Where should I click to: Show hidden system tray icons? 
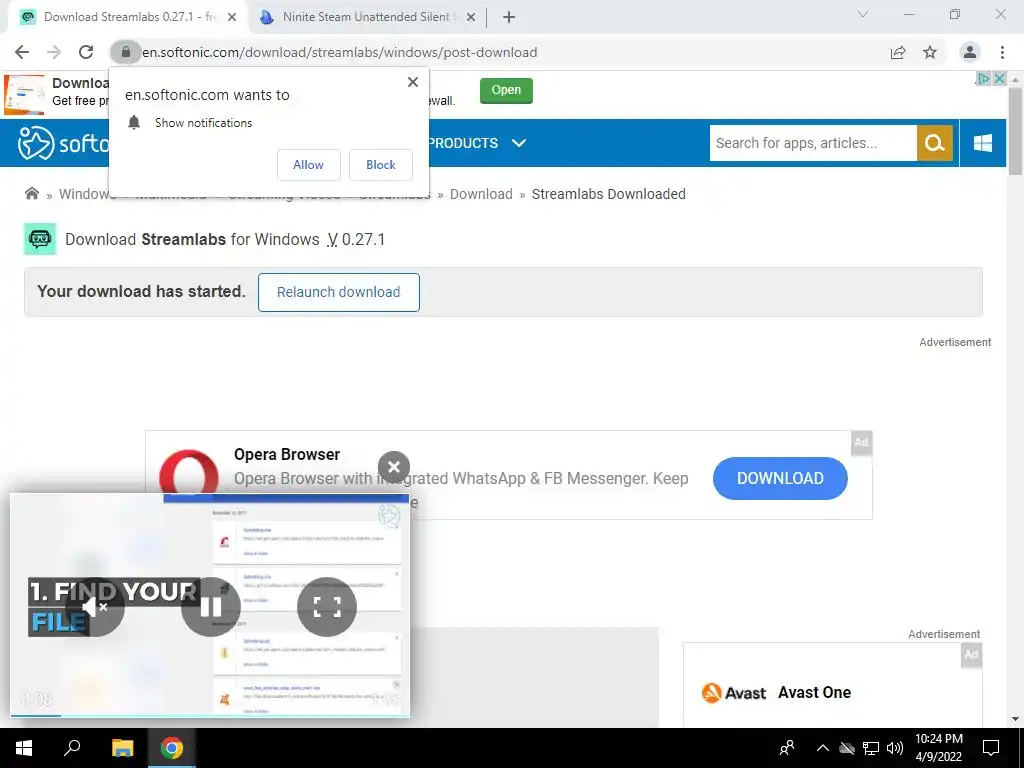(823, 748)
